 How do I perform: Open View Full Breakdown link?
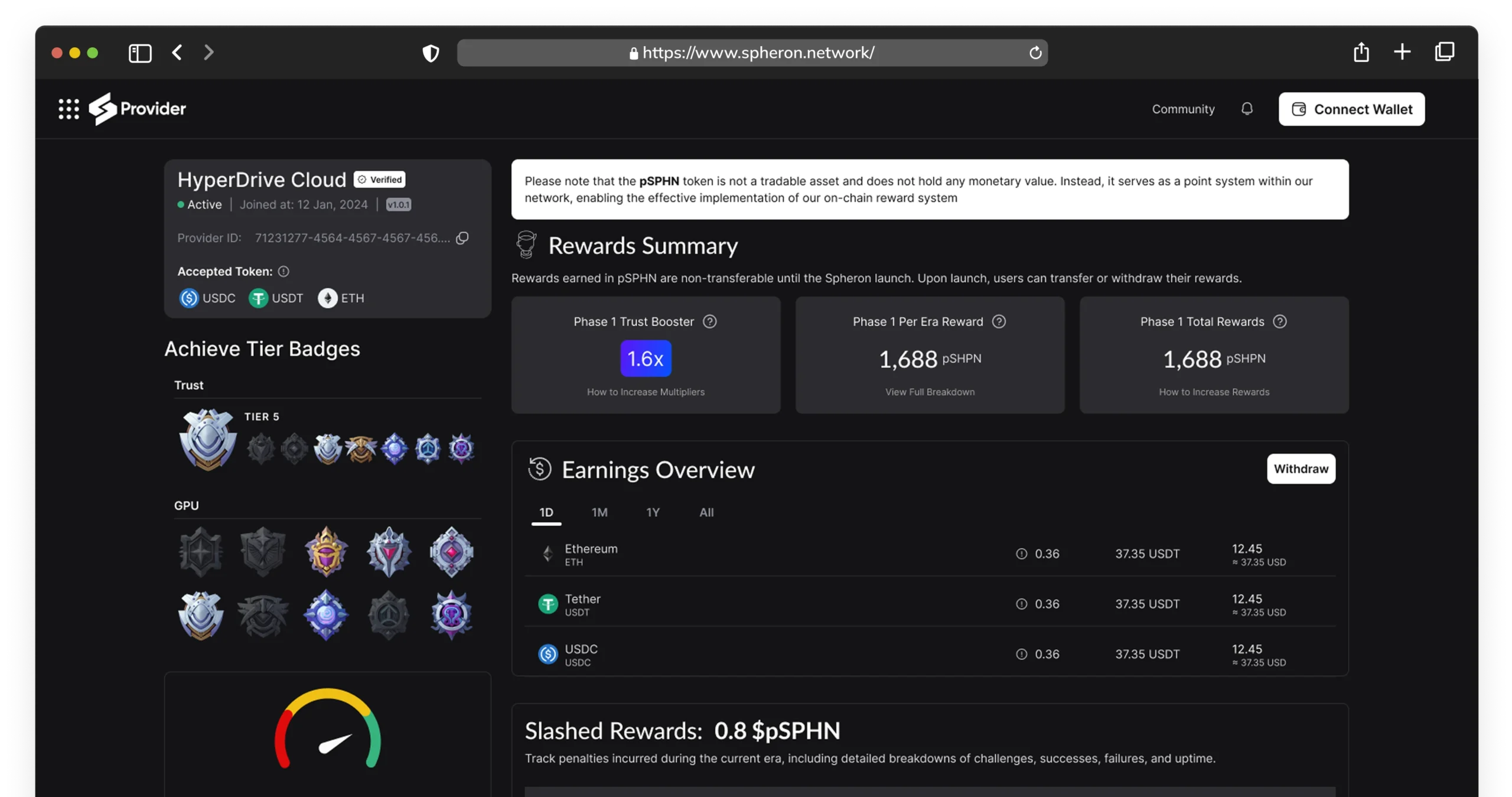point(930,392)
